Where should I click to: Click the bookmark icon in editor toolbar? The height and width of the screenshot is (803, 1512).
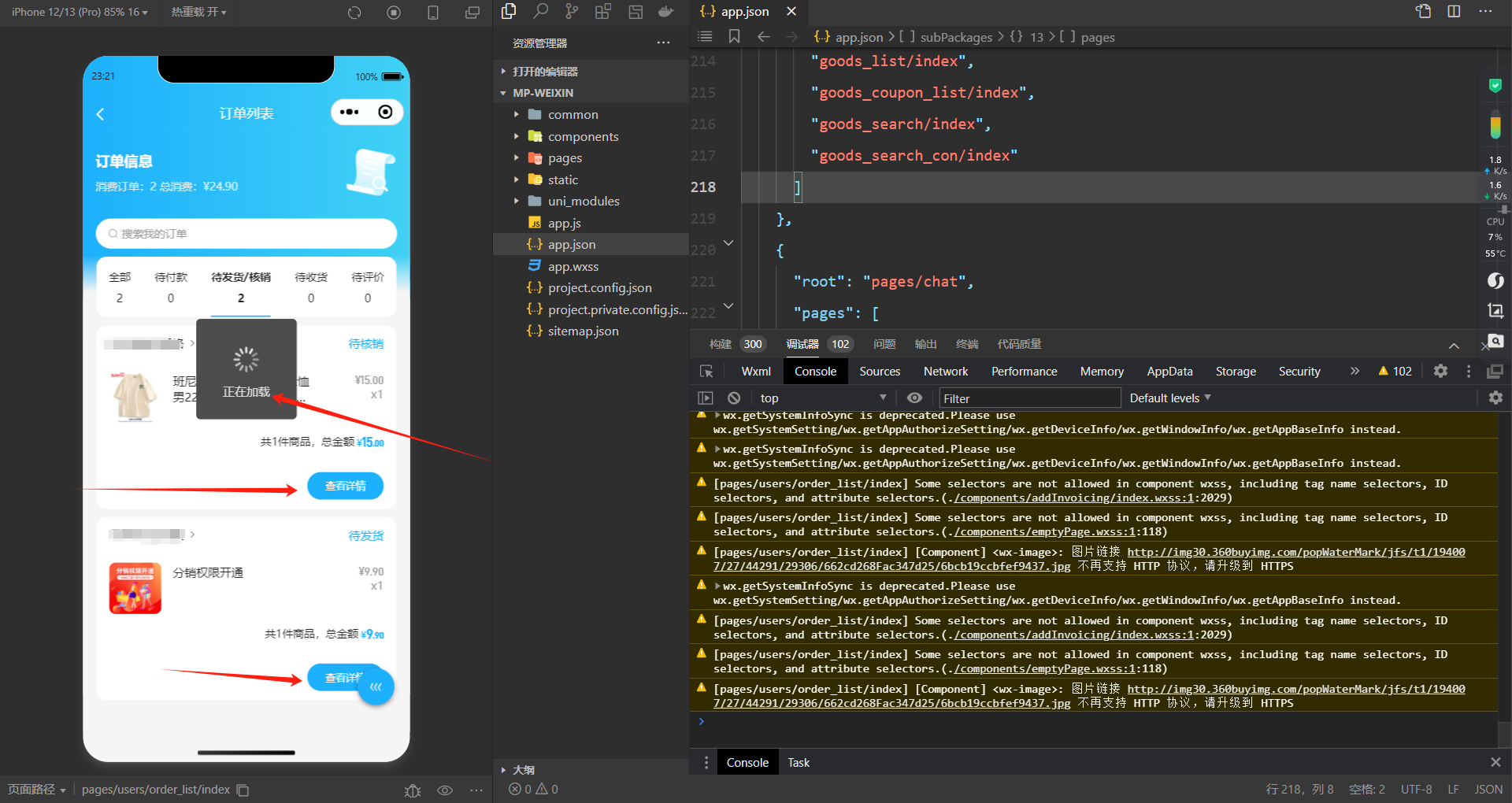click(734, 37)
